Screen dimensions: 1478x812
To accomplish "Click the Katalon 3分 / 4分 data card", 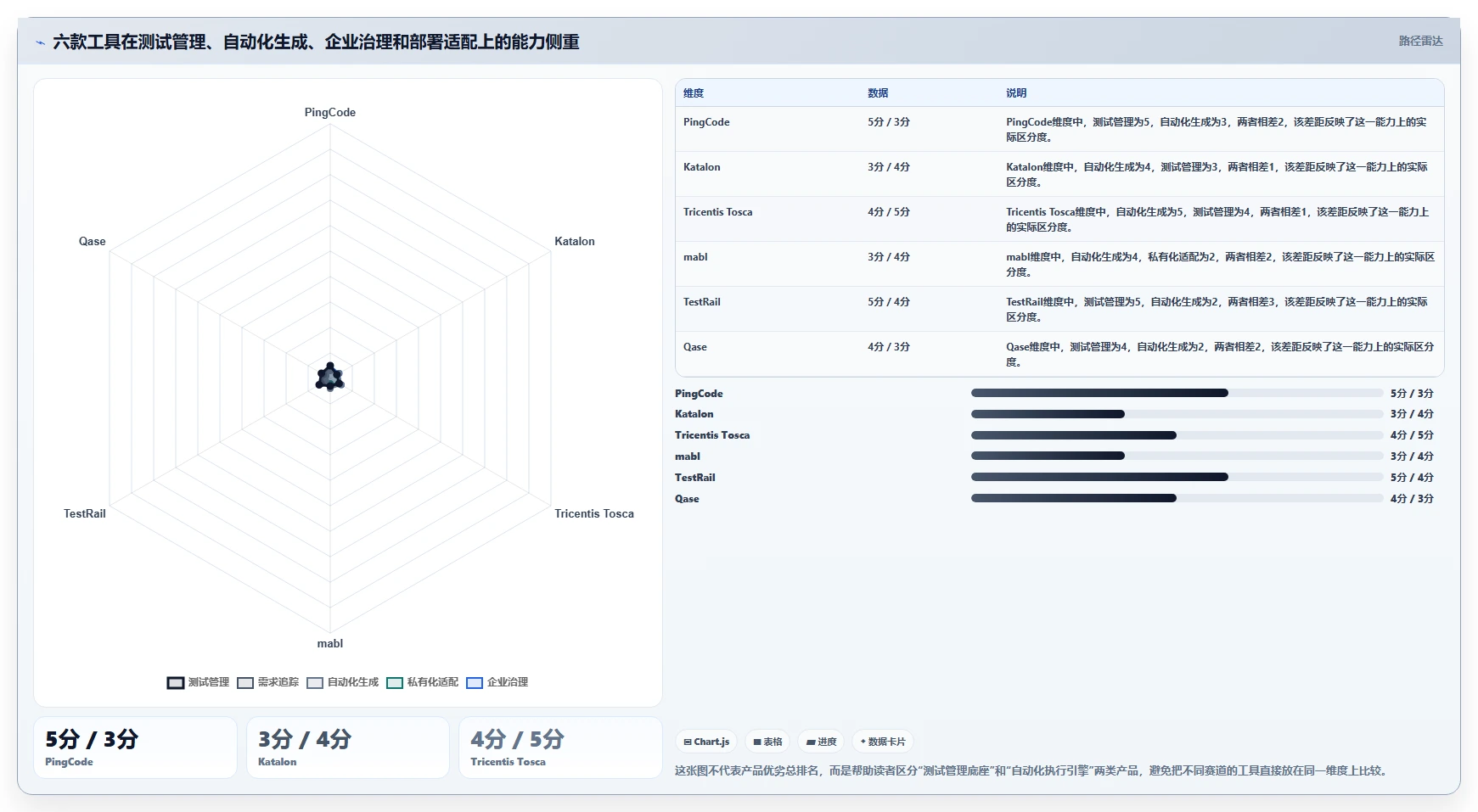I will 348,748.
